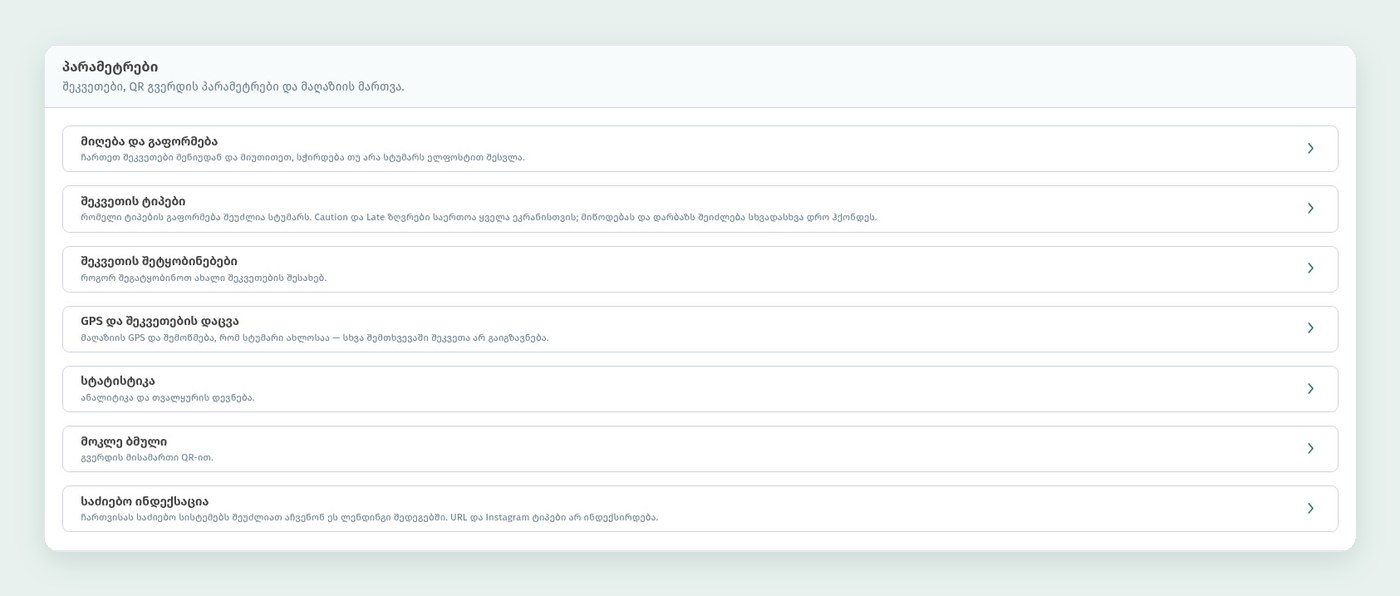Click subtitle starting "შეკვეთები, QR გვერდის"
Viewport: 1400px width, 596px height.
[x=233, y=87]
